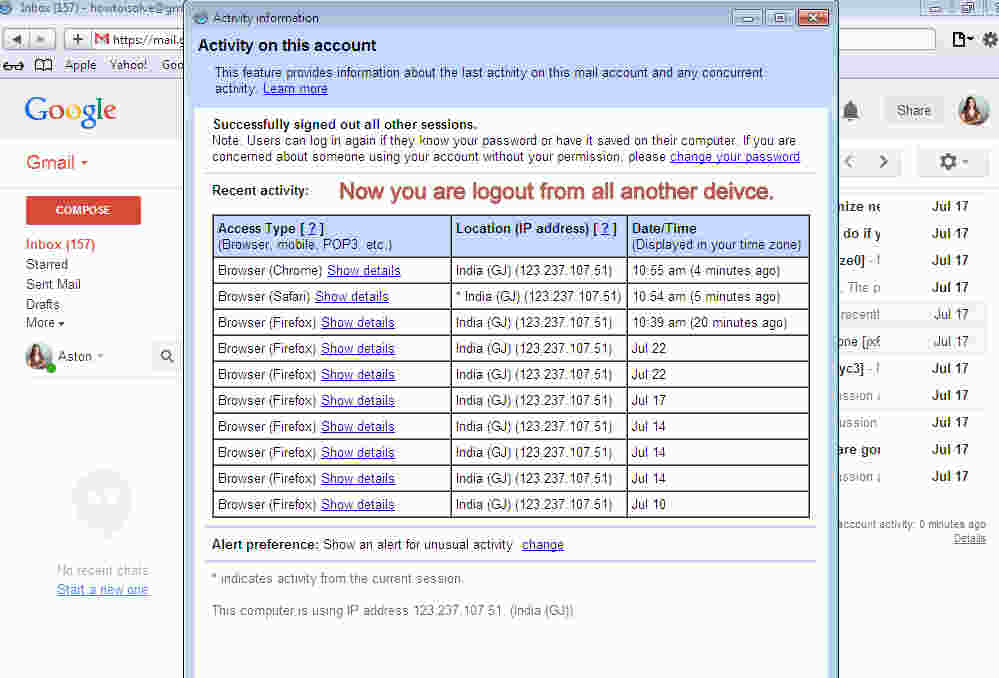
Task: Click the COMPOSE button
Action: click(x=83, y=210)
